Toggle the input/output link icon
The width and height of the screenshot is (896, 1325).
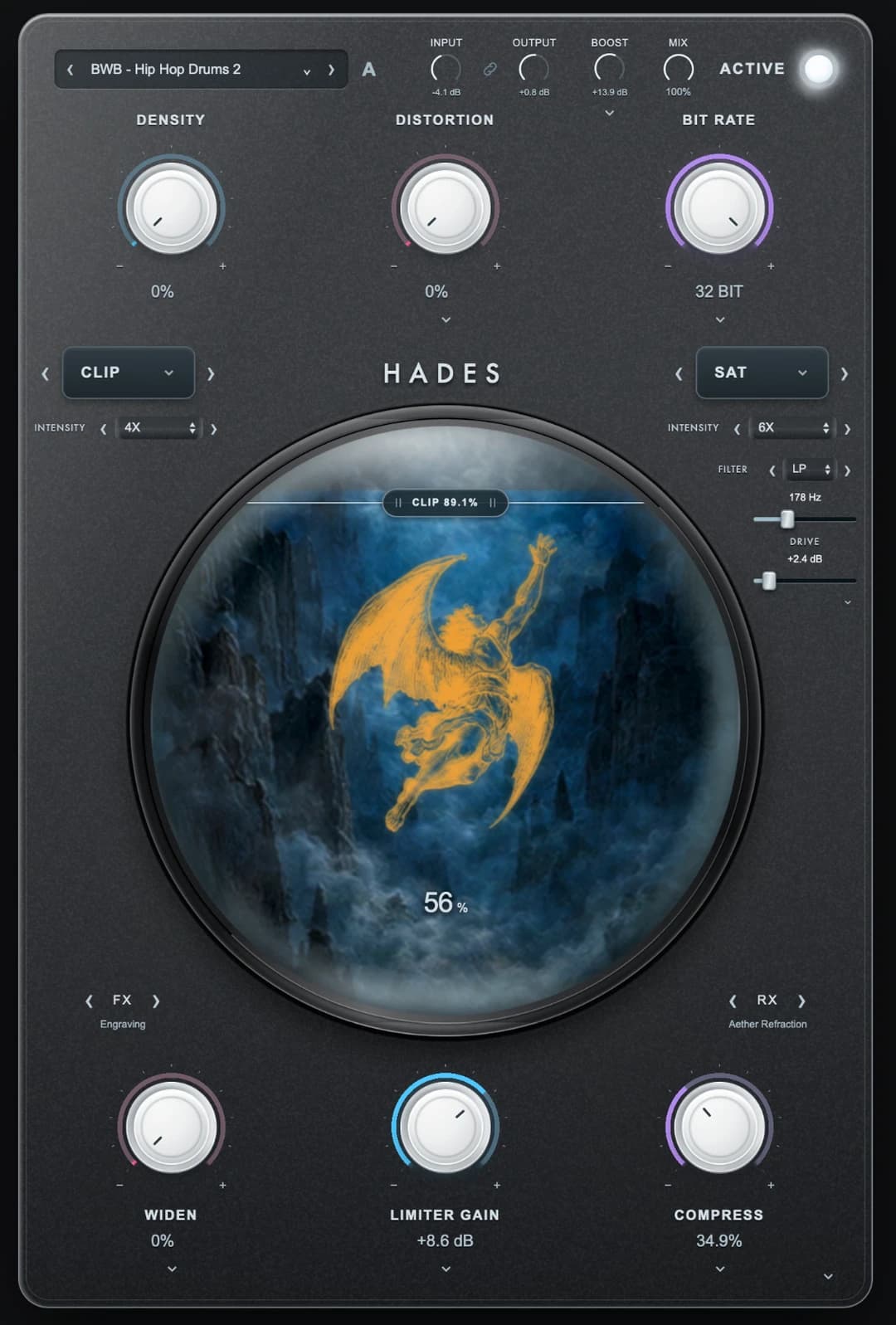point(490,69)
